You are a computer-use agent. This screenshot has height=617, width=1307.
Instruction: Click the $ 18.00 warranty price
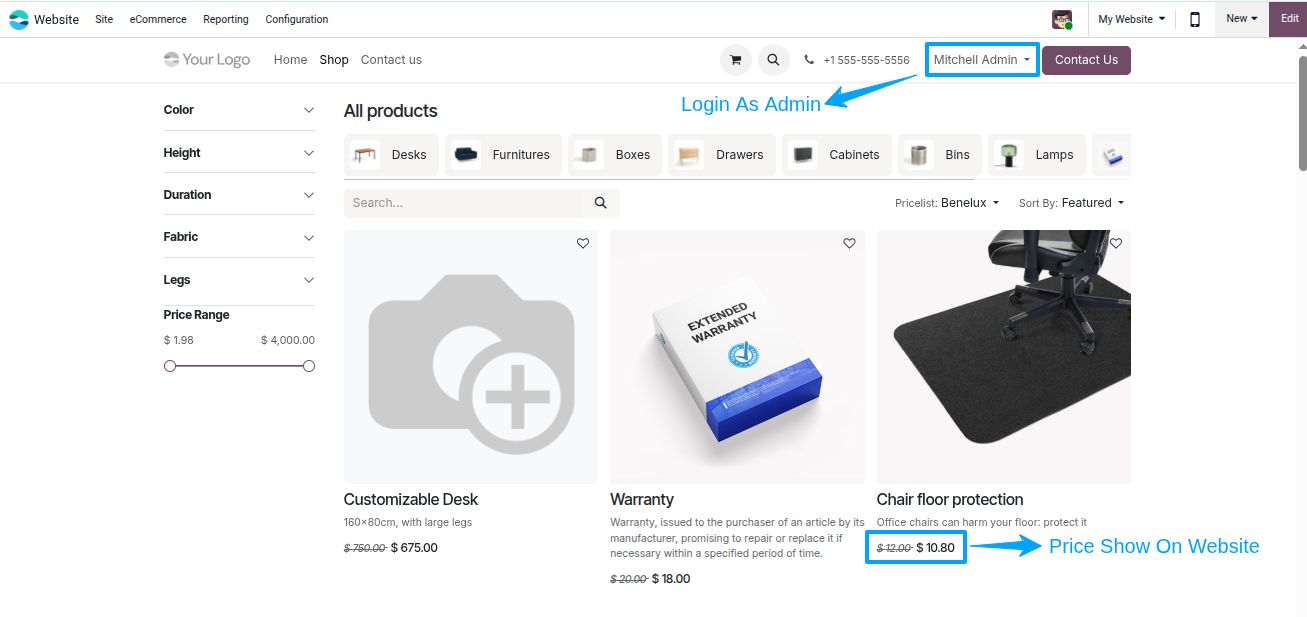point(671,578)
